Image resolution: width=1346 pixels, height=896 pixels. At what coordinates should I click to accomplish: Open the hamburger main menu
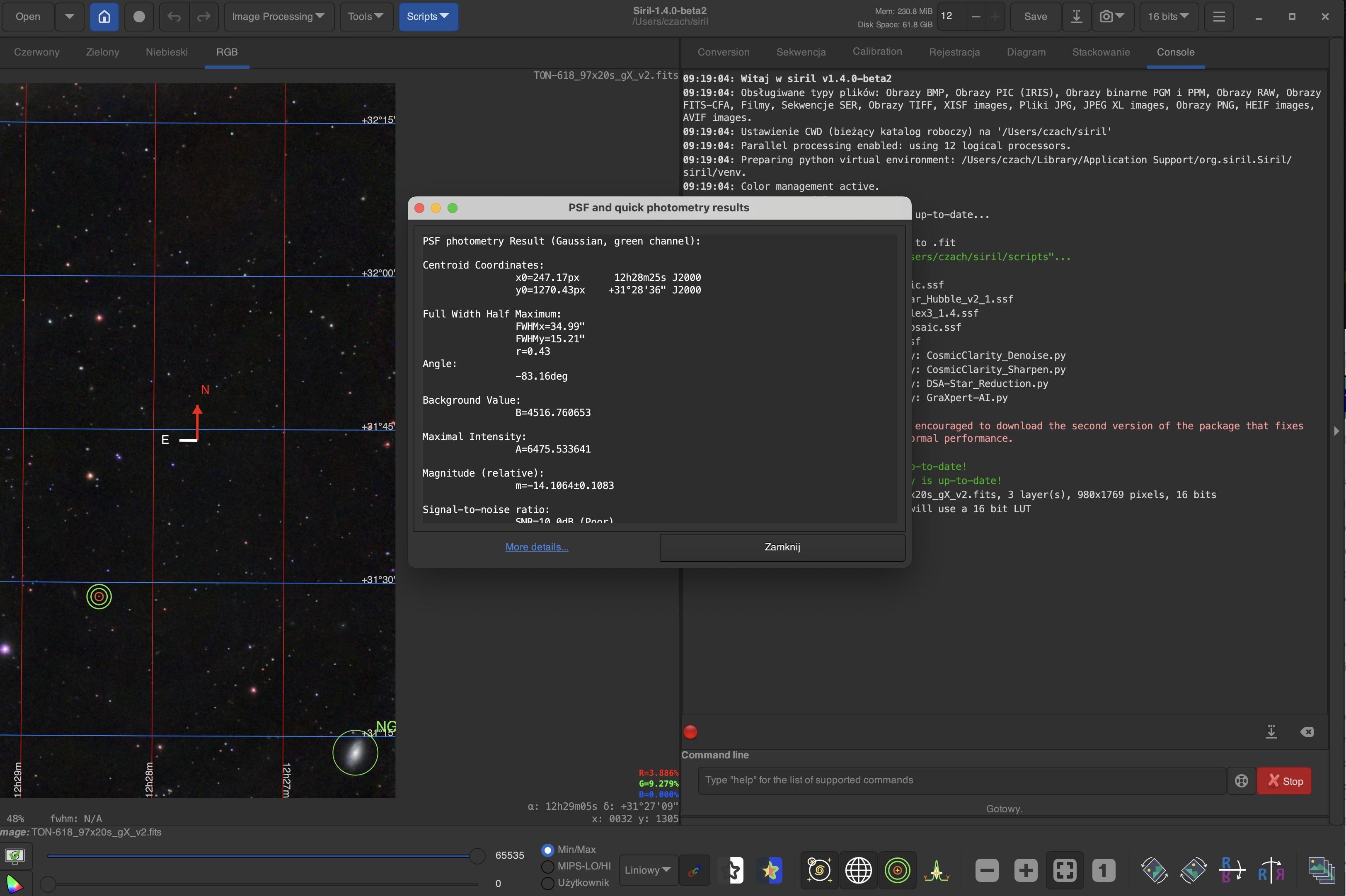point(1219,17)
